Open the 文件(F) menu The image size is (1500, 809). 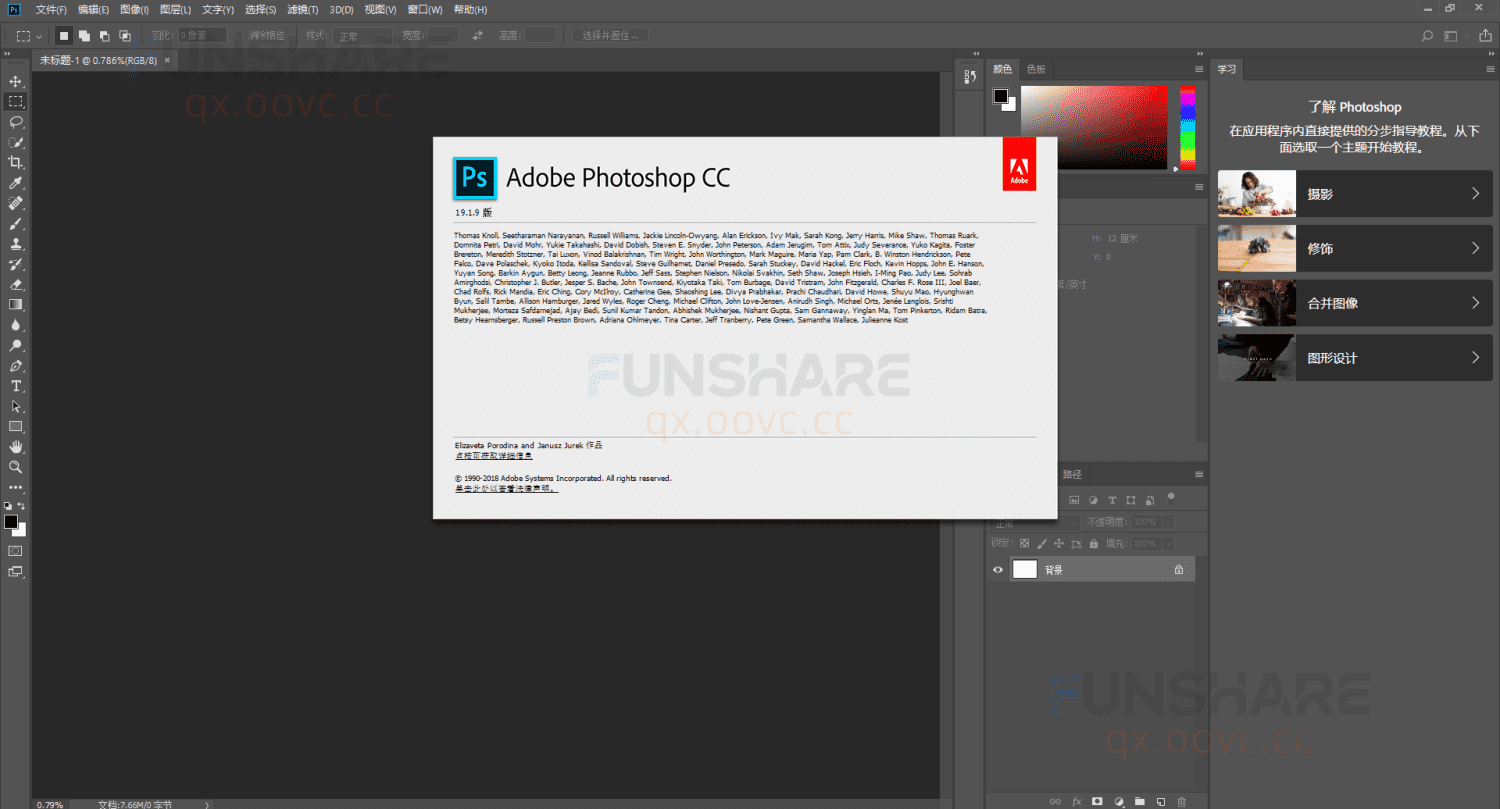[x=51, y=9]
